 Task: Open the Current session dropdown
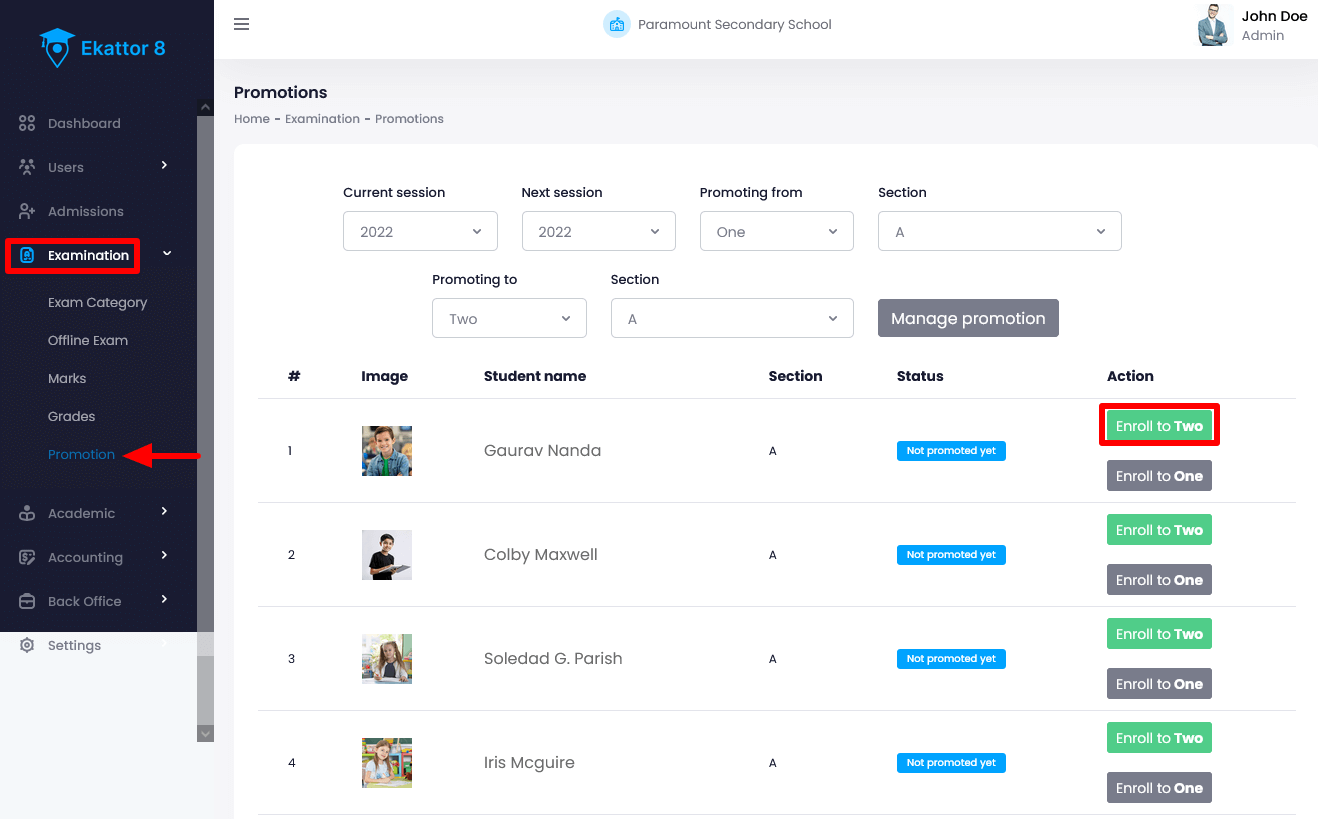[x=420, y=232]
